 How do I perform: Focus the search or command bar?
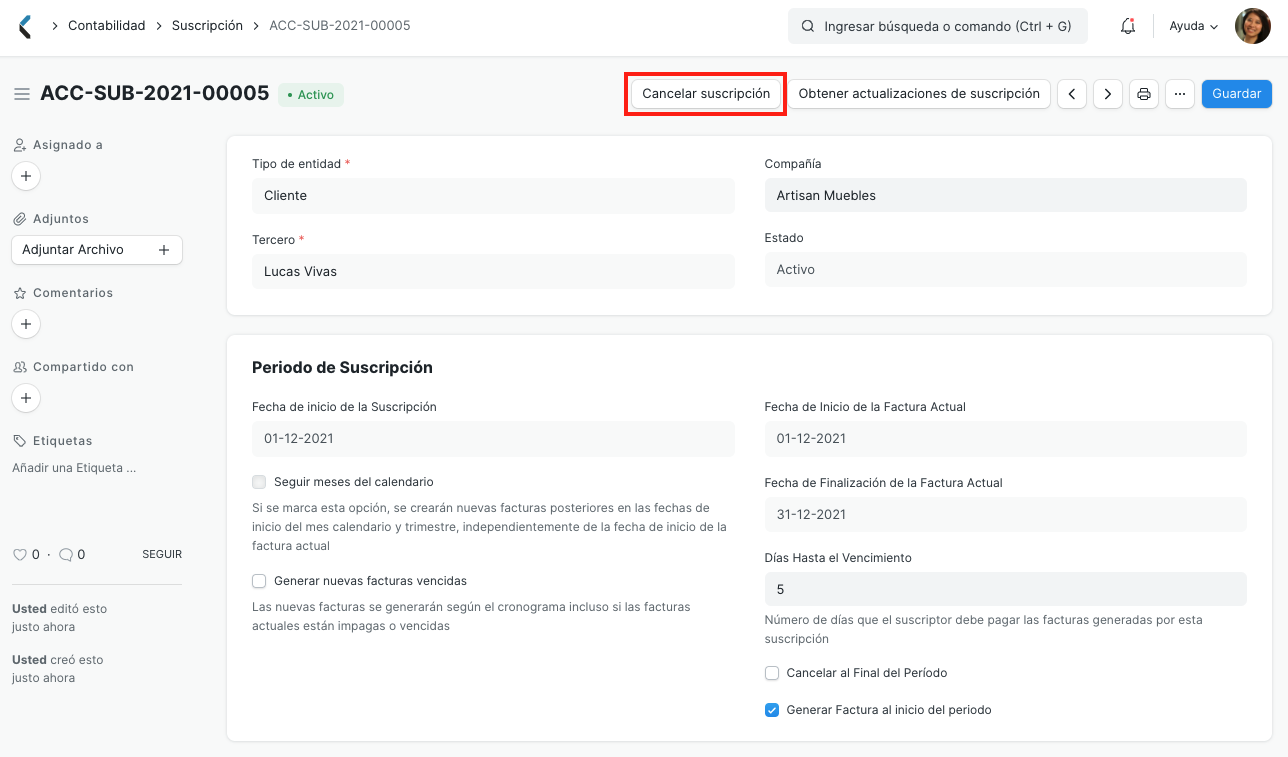pos(938,27)
